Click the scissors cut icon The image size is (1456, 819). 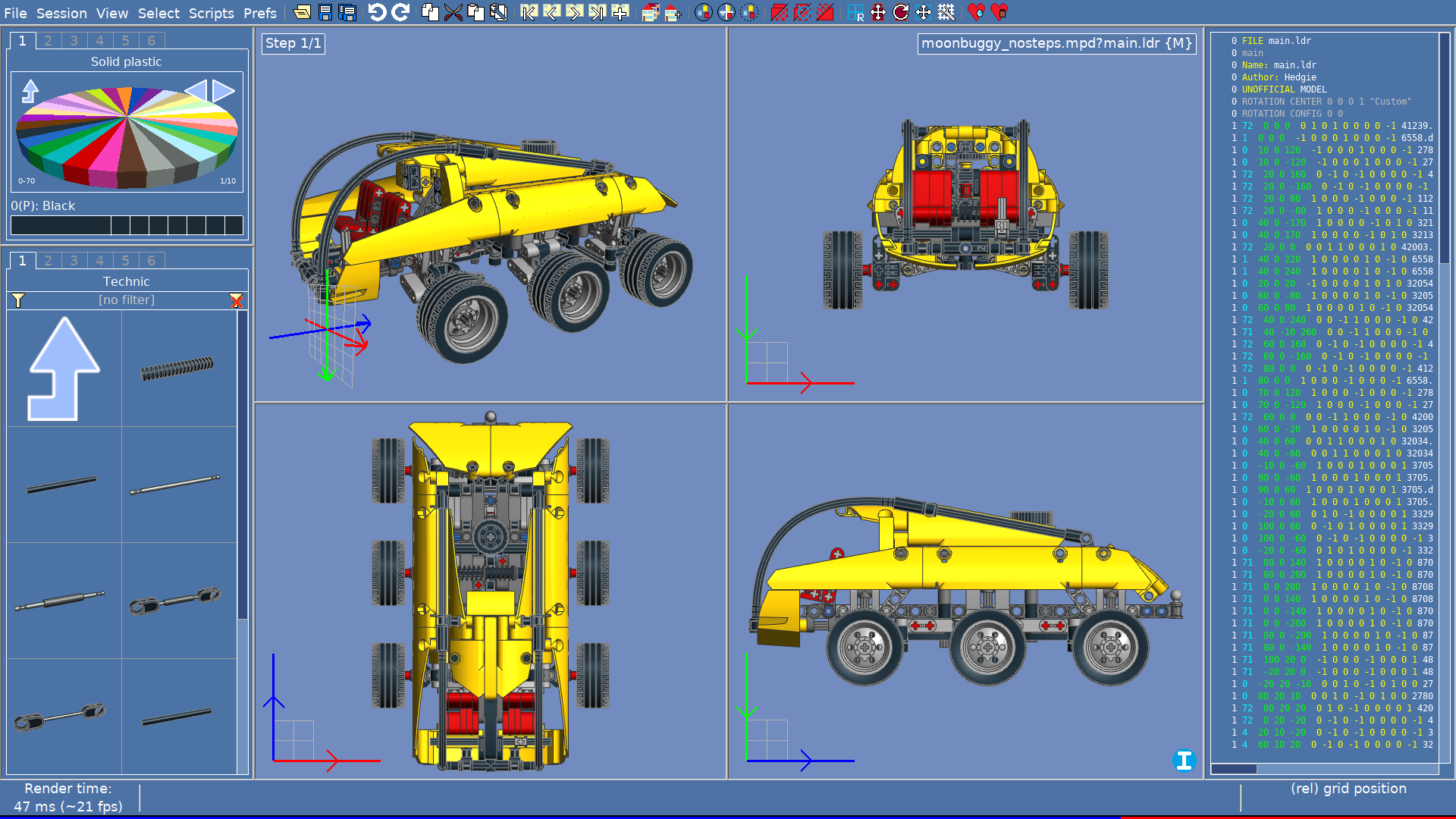(453, 12)
